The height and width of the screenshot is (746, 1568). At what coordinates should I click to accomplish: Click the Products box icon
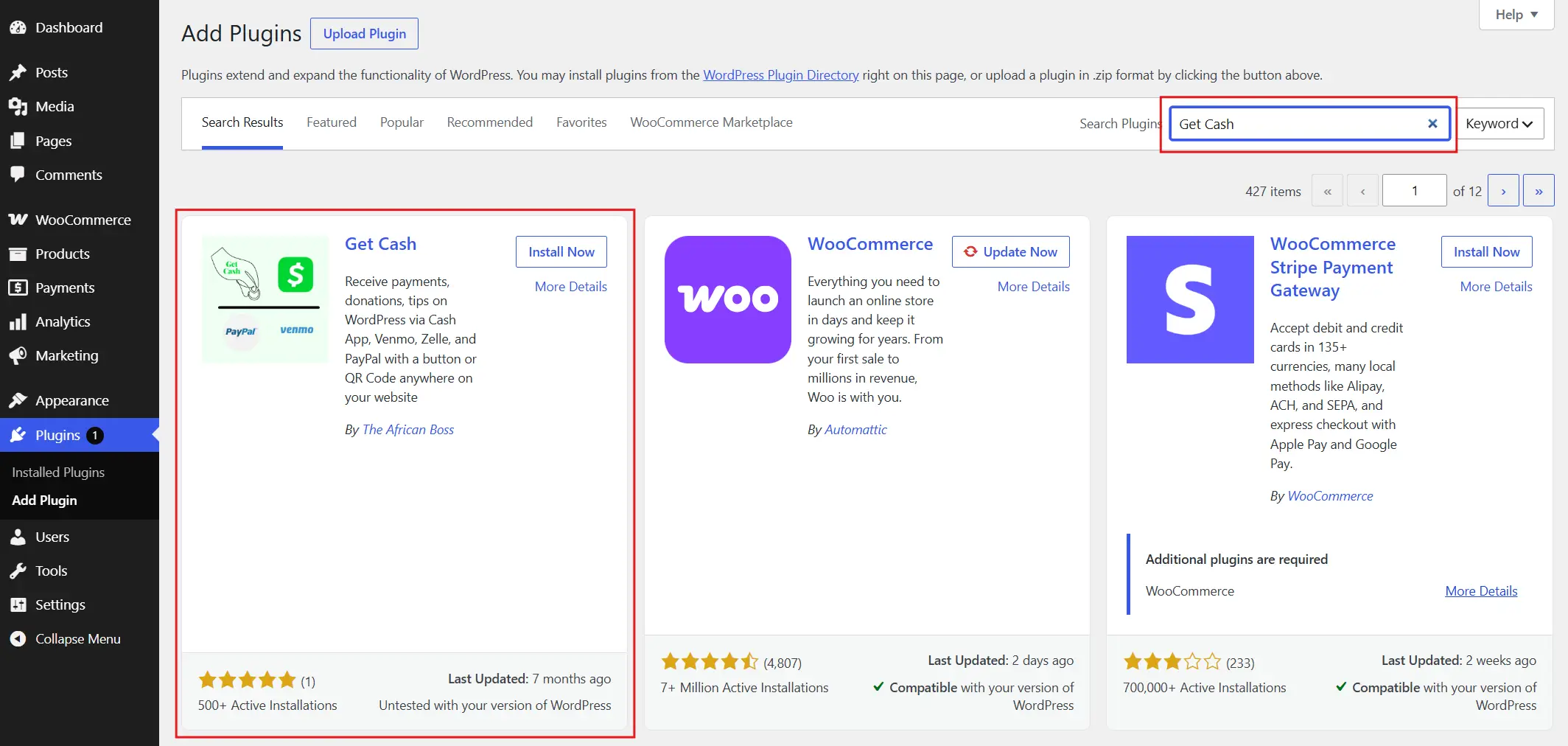(18, 254)
